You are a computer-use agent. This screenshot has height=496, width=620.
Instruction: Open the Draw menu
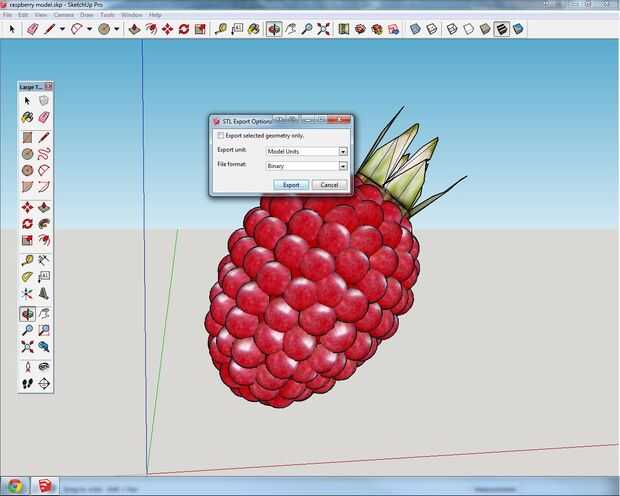(87, 15)
